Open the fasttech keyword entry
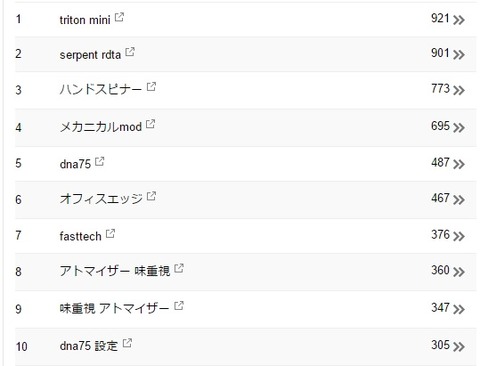This screenshot has height=366, width=480. click(80, 236)
